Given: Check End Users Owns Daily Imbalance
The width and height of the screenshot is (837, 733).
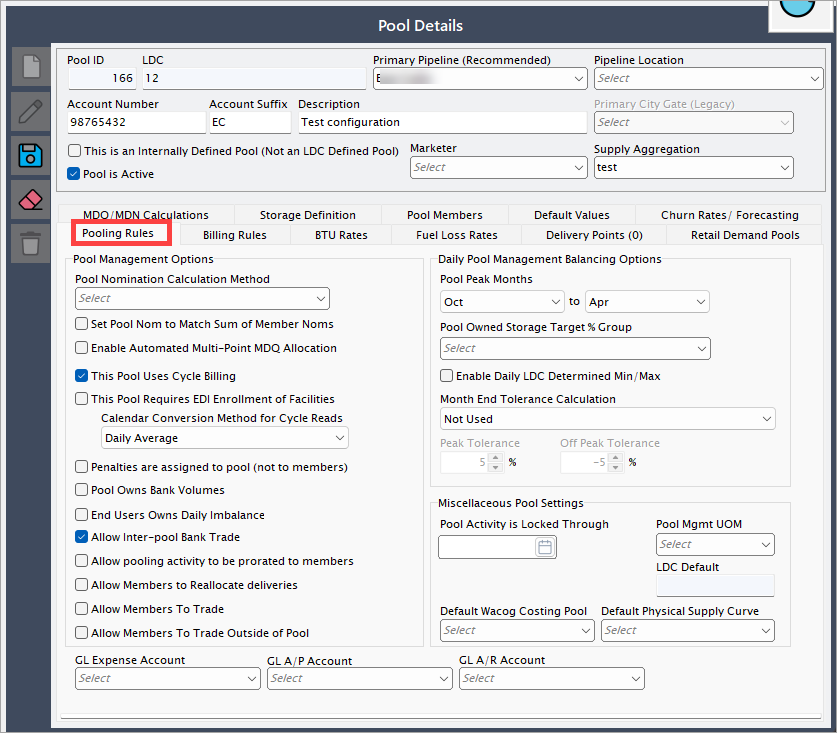Looking at the screenshot, I should point(81,515).
